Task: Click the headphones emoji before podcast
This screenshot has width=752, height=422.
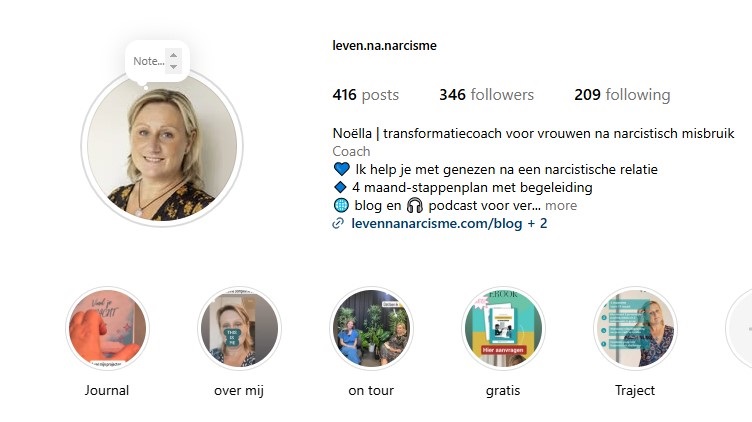Action: click(414, 206)
